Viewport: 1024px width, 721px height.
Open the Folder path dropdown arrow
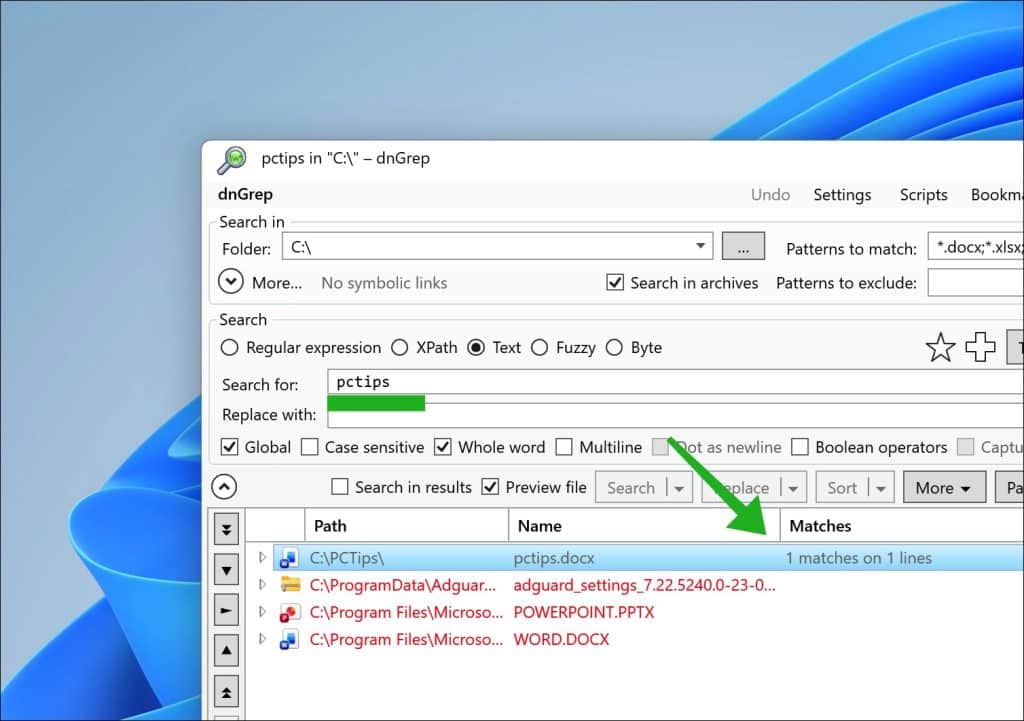pos(700,246)
